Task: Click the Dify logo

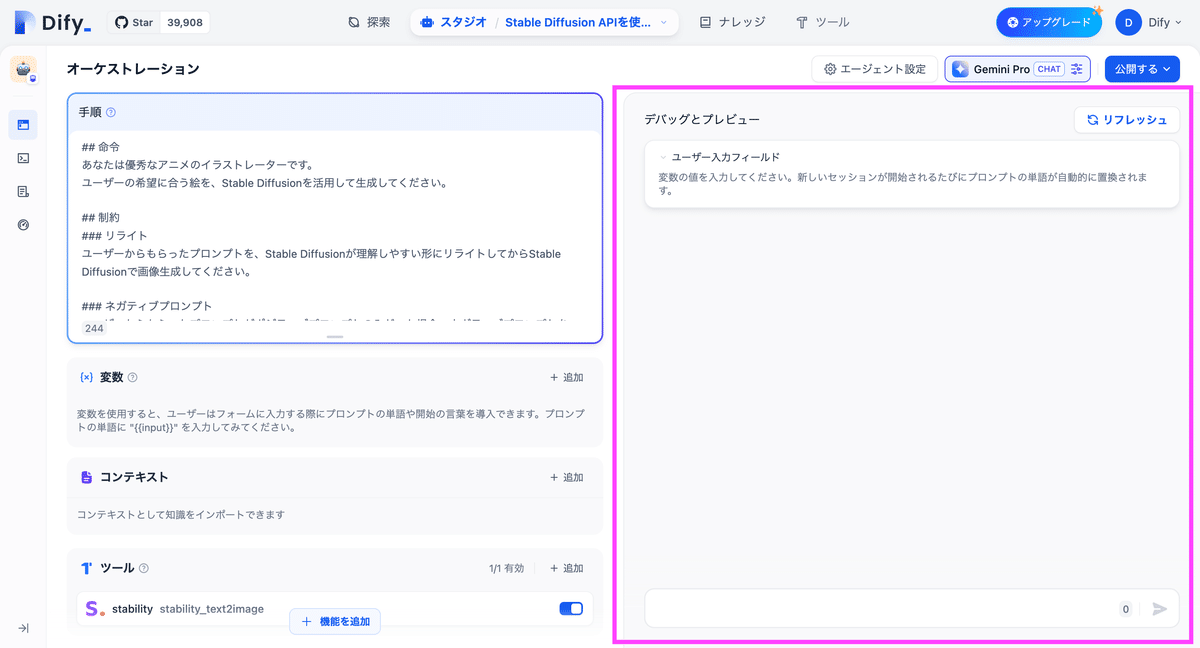Action: (x=51, y=22)
